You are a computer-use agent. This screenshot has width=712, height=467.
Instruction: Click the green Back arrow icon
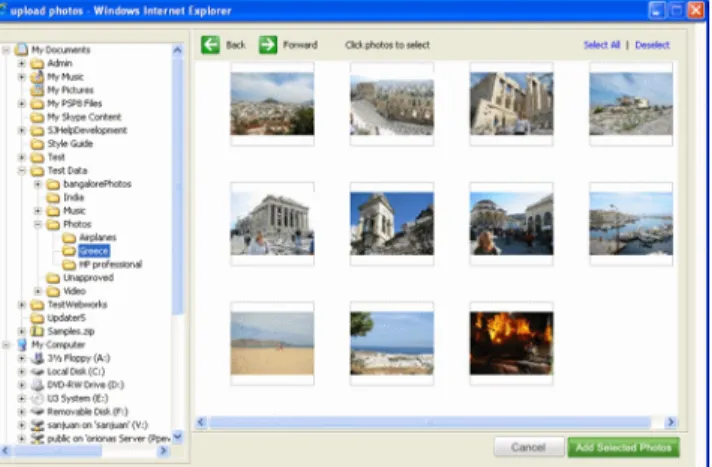pyautogui.click(x=210, y=45)
